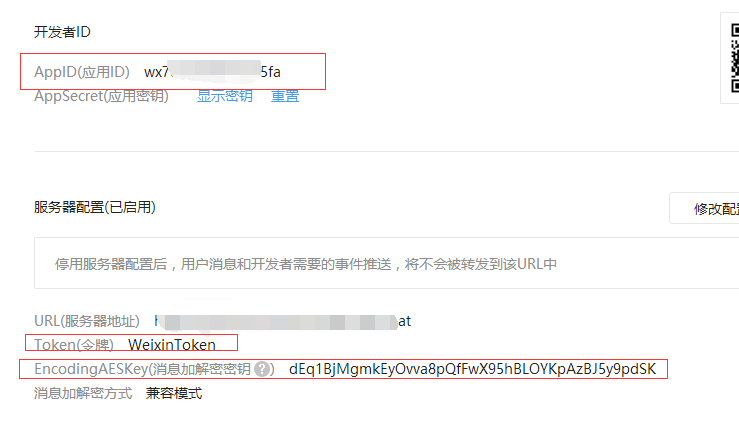Click the URL(服务器地址) label
This screenshot has width=739, height=429.
click(87, 321)
